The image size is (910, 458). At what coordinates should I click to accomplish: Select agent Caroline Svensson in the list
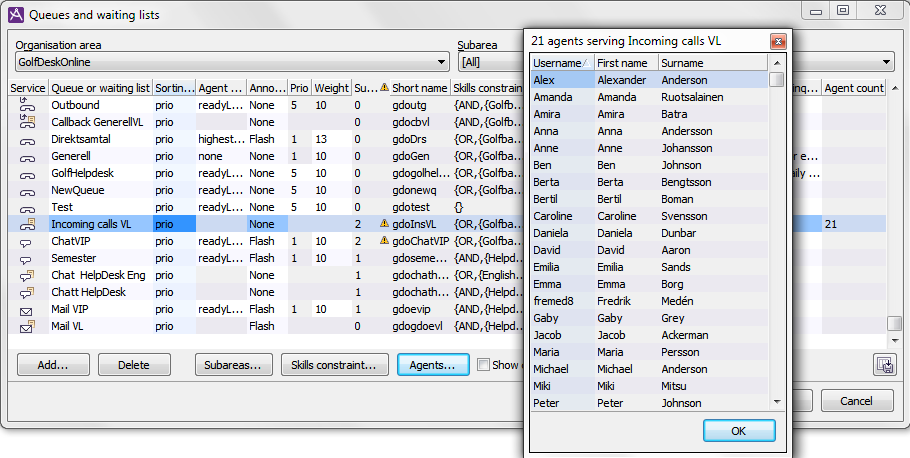[x=650, y=216]
